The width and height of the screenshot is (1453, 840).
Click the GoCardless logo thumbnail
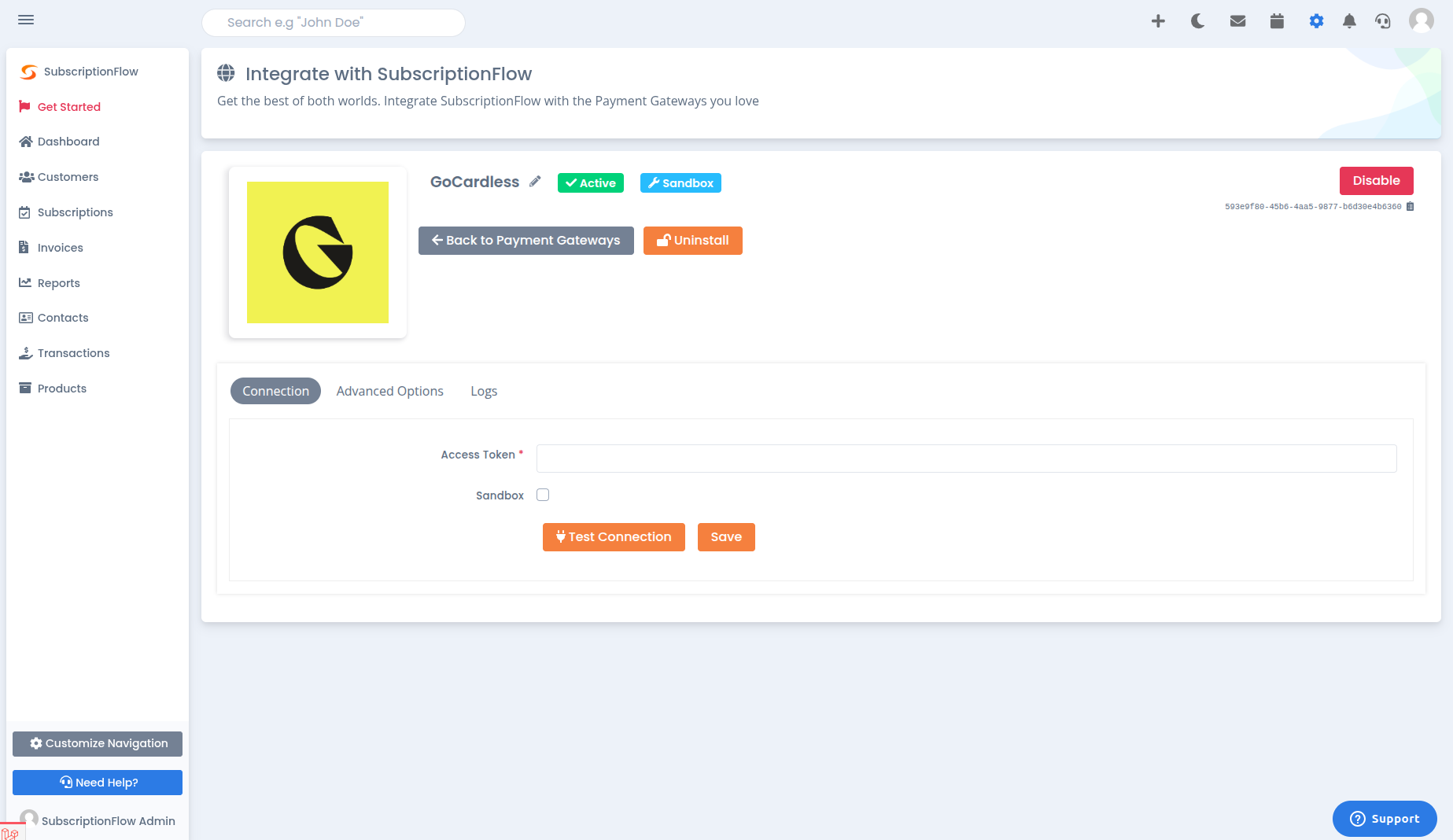click(x=318, y=252)
